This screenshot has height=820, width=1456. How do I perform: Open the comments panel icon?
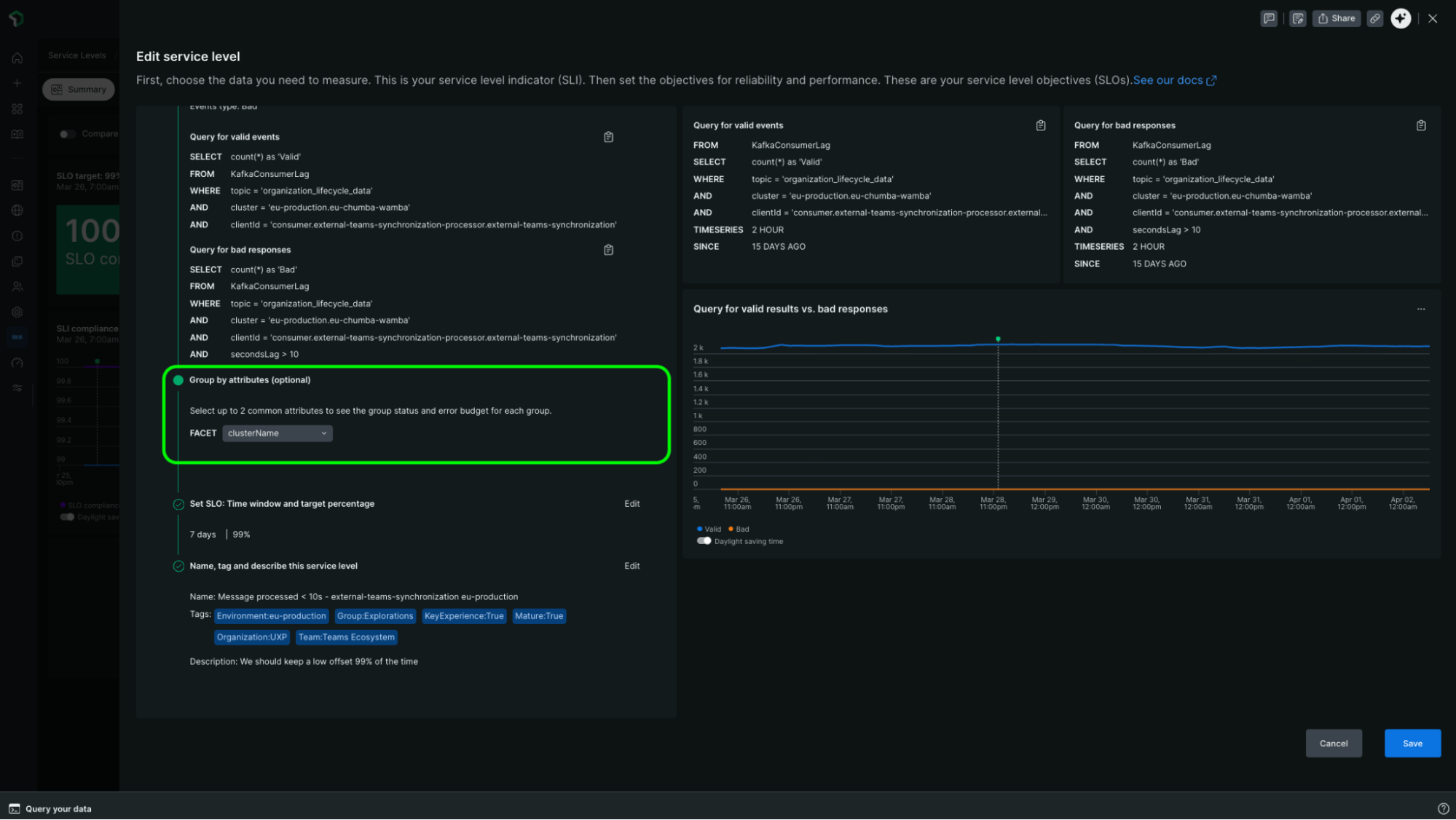coord(1269,19)
